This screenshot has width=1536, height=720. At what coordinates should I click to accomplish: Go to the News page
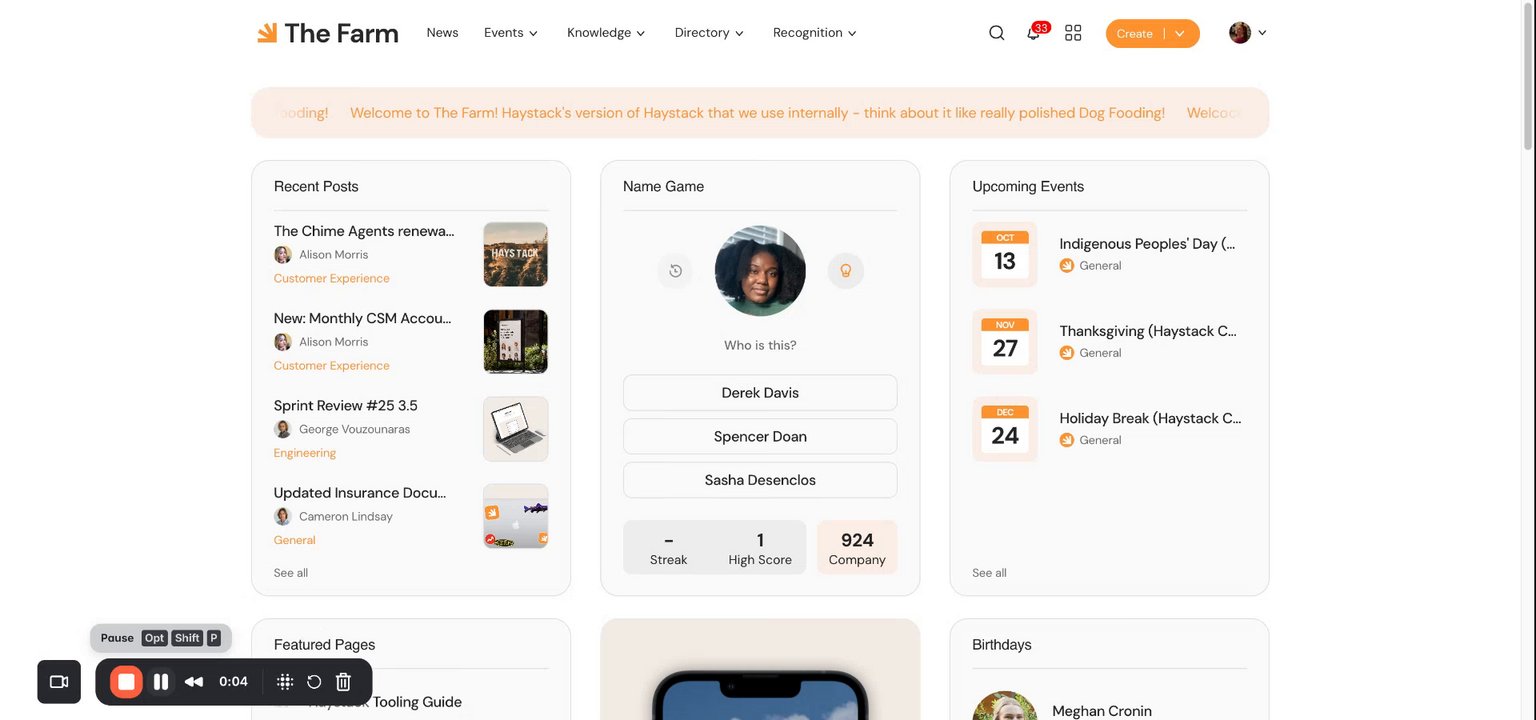(x=442, y=33)
